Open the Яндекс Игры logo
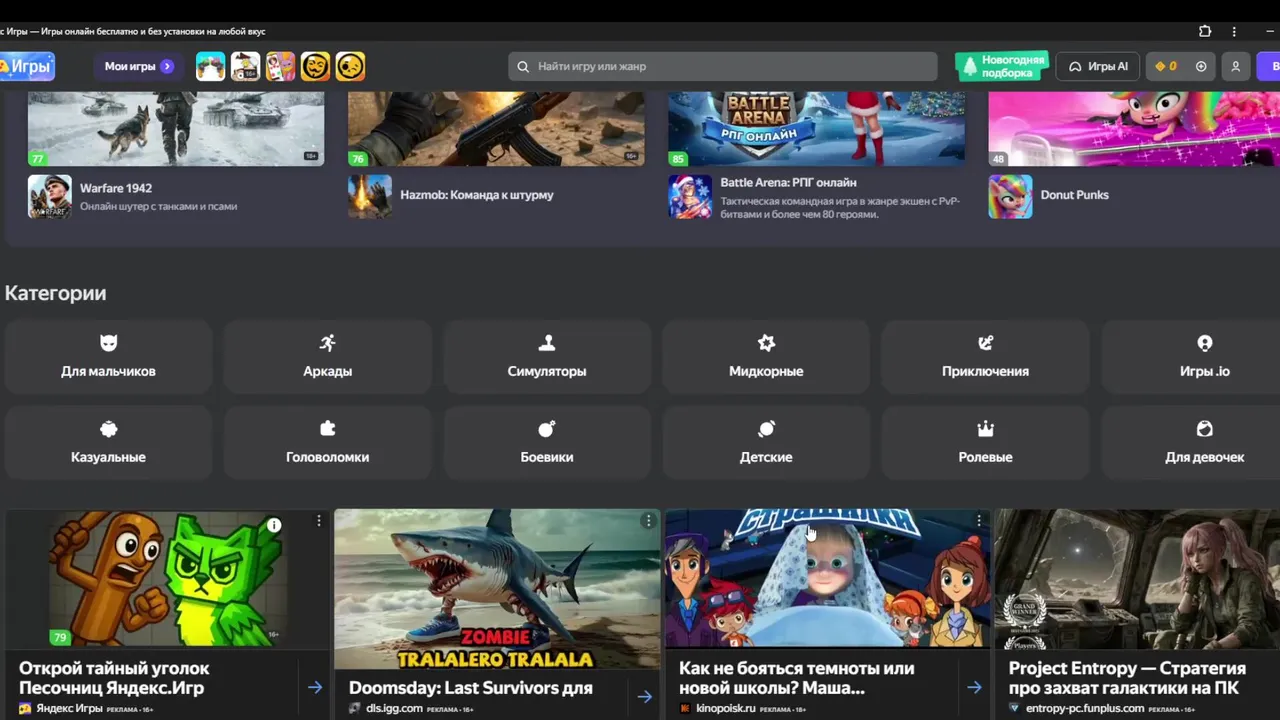Viewport: 1280px width, 720px height. (x=26, y=66)
